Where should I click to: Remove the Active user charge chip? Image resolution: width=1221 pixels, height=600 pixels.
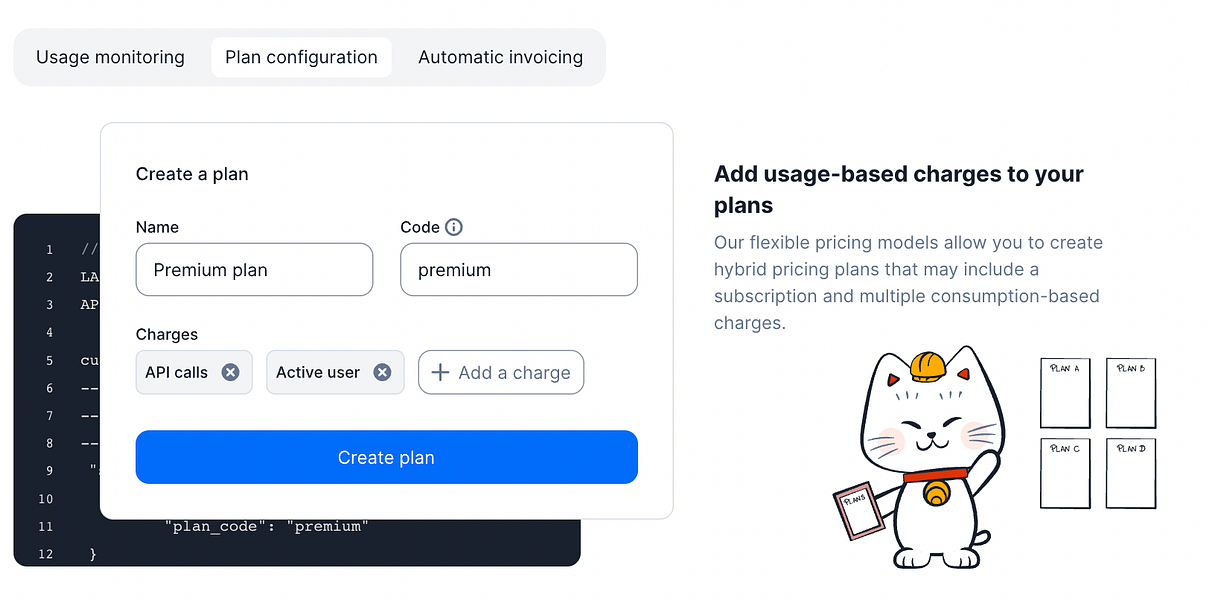tap(382, 372)
